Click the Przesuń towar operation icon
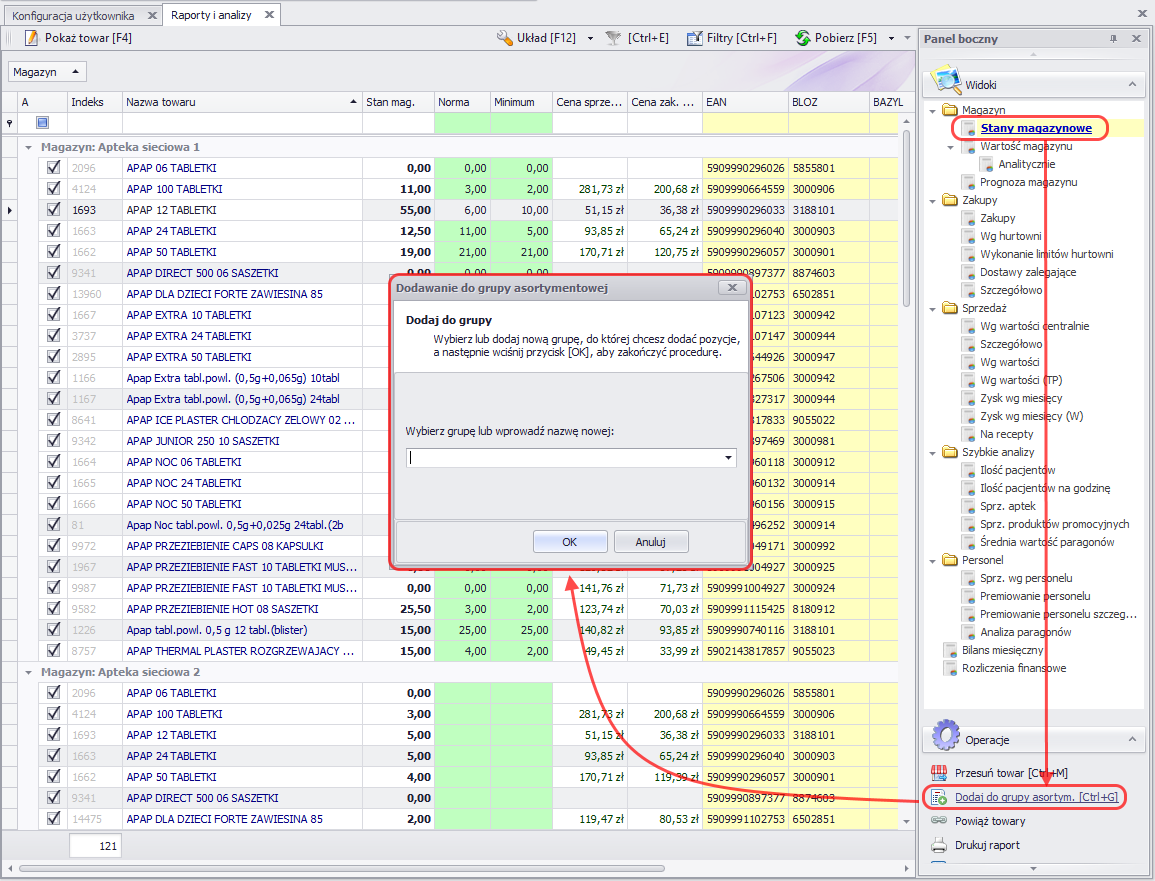Screen dimensions: 1155x881 [939, 773]
